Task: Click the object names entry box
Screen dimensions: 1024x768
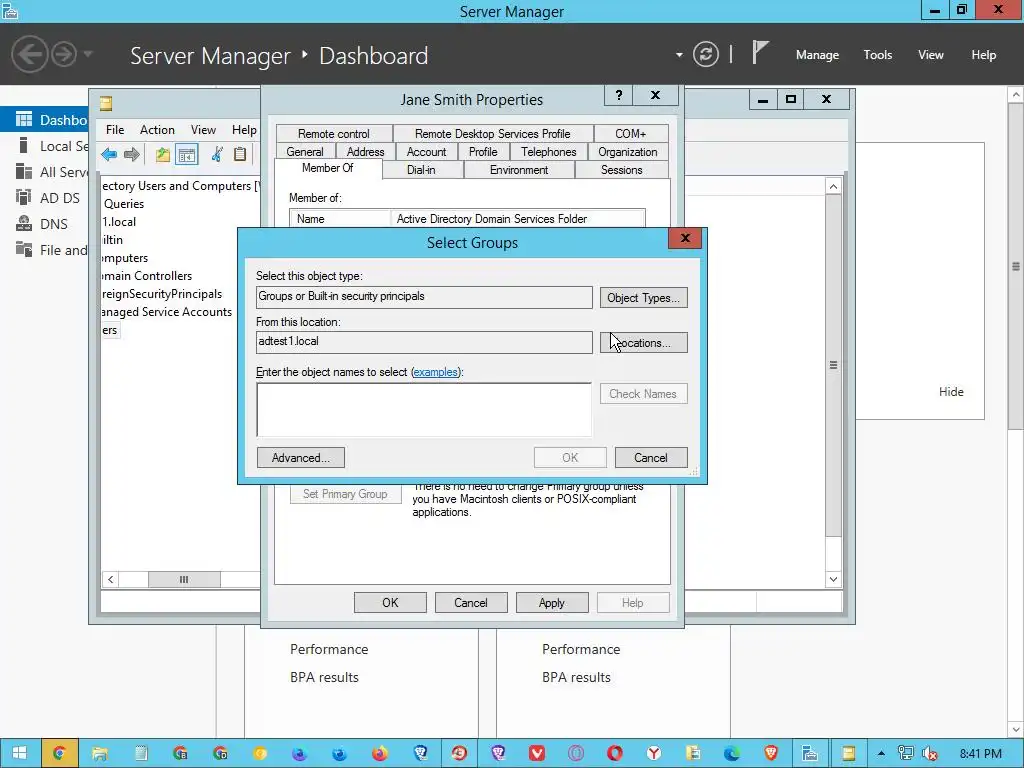Action: (424, 409)
